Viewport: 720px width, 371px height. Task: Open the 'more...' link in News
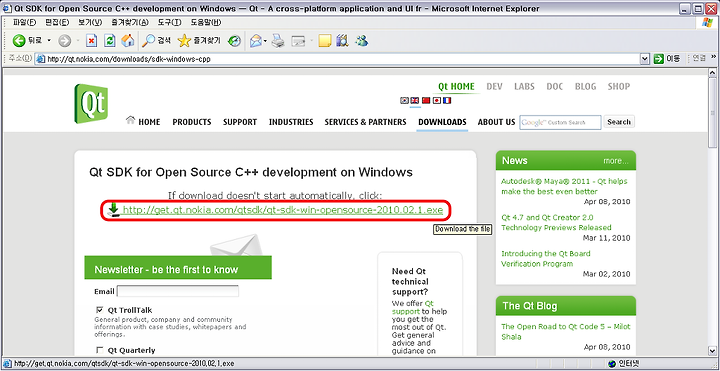(x=616, y=161)
